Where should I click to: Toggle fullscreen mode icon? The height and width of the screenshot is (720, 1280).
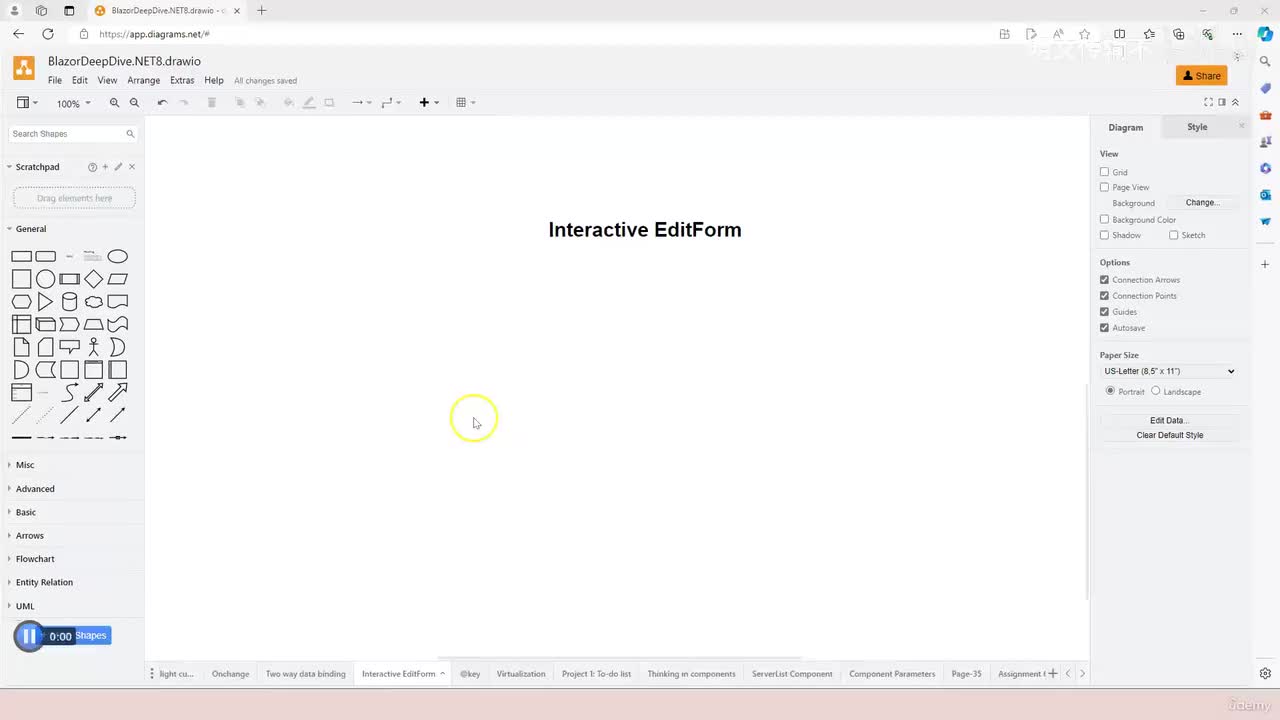(x=1208, y=102)
